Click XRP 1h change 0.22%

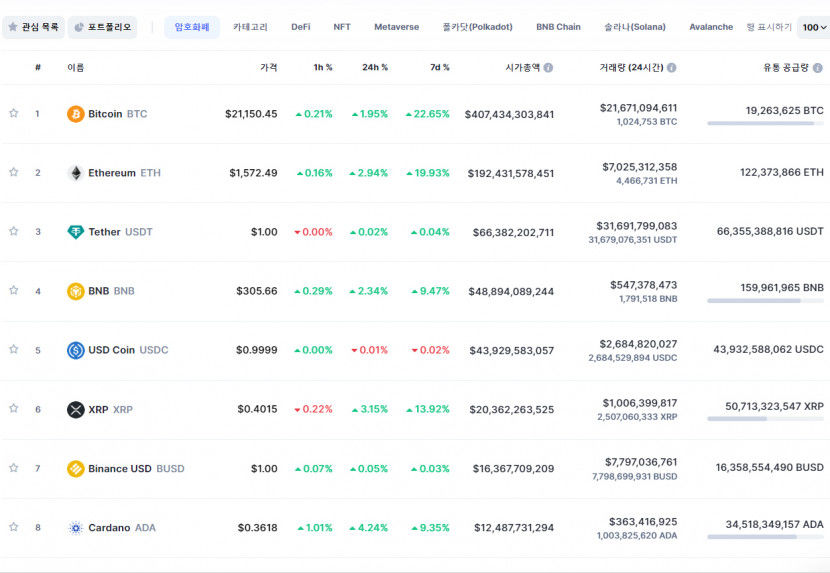313,409
